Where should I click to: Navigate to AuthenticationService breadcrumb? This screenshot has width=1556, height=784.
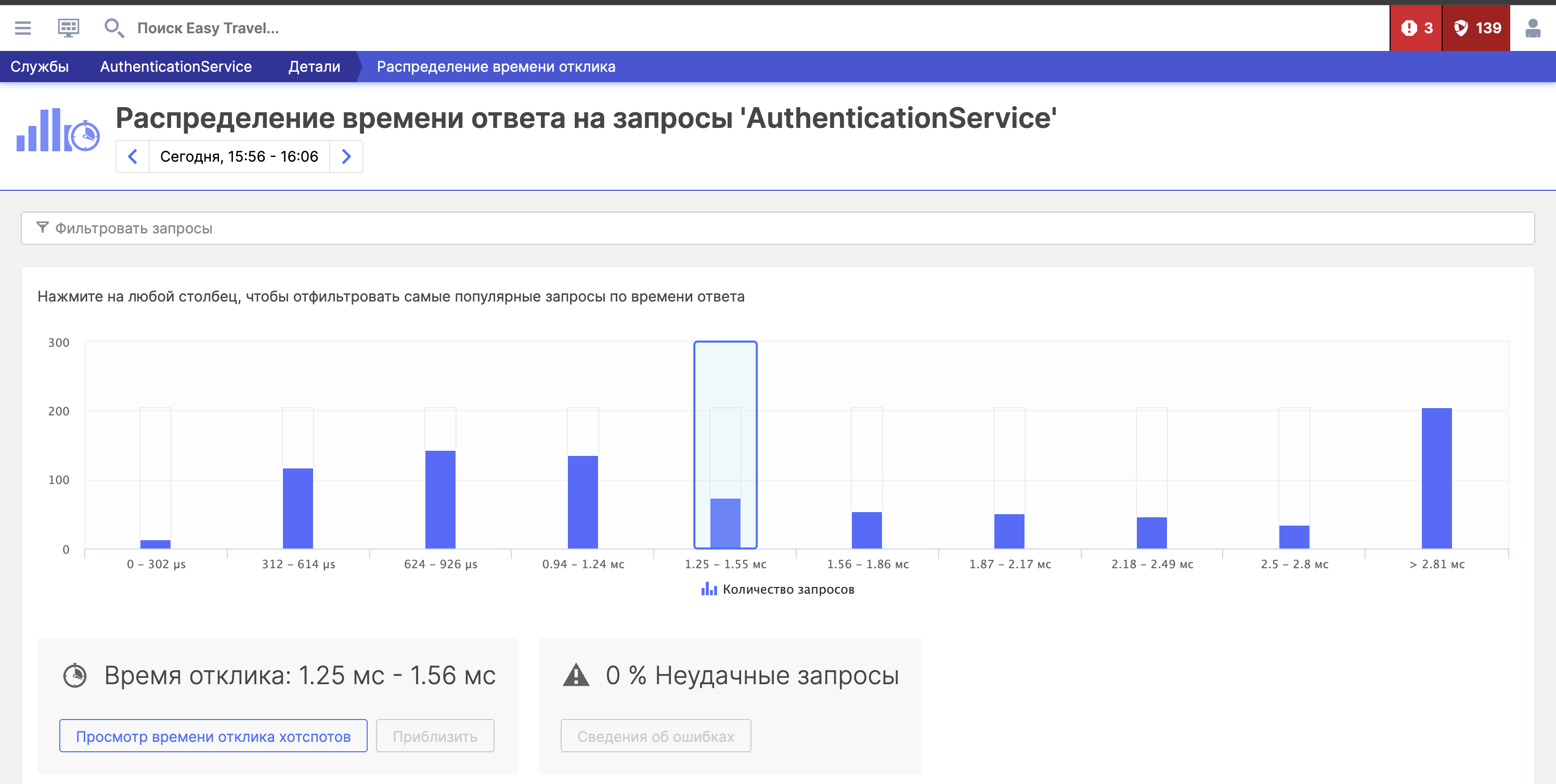click(176, 67)
